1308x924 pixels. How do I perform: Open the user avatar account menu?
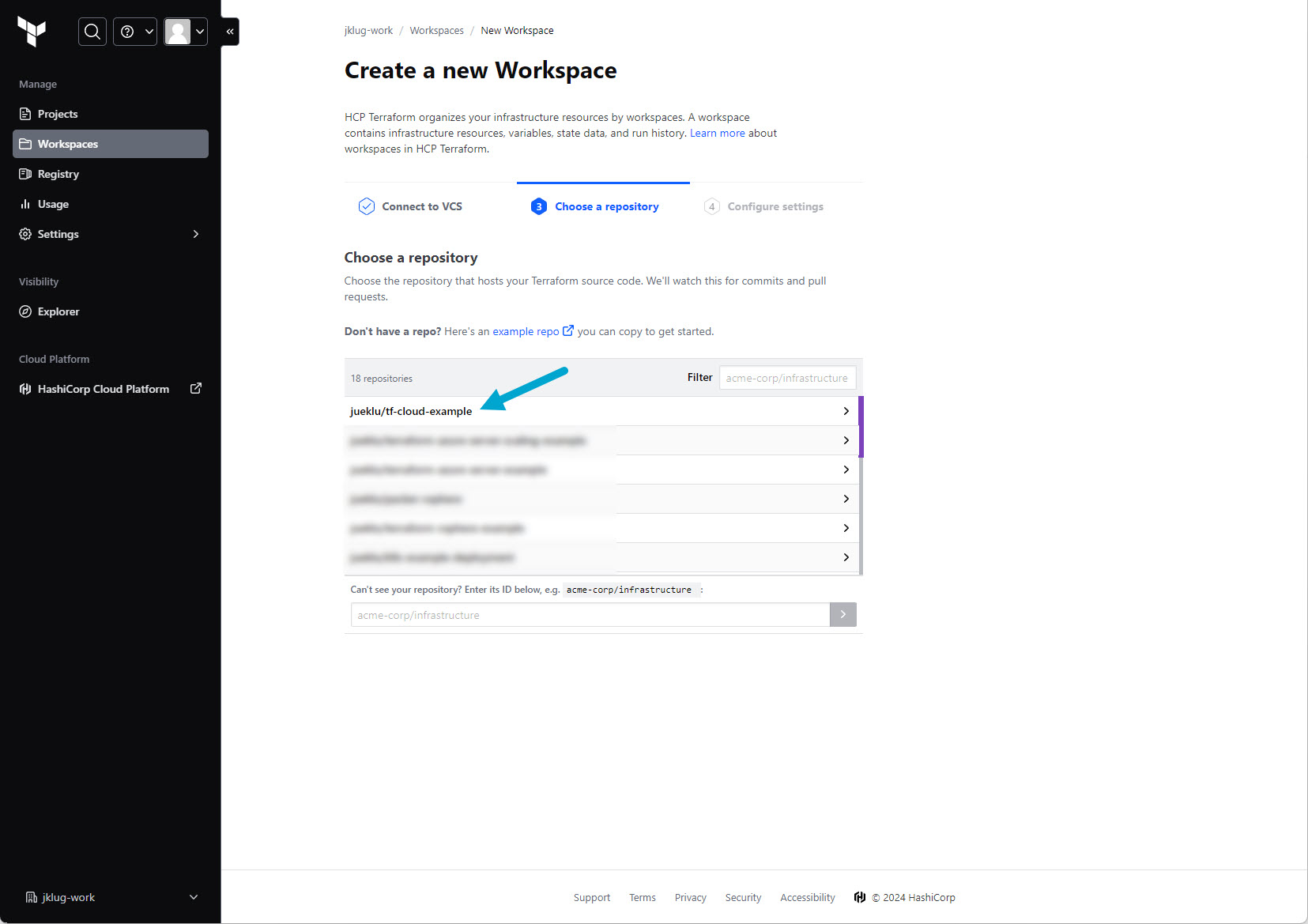coord(185,32)
